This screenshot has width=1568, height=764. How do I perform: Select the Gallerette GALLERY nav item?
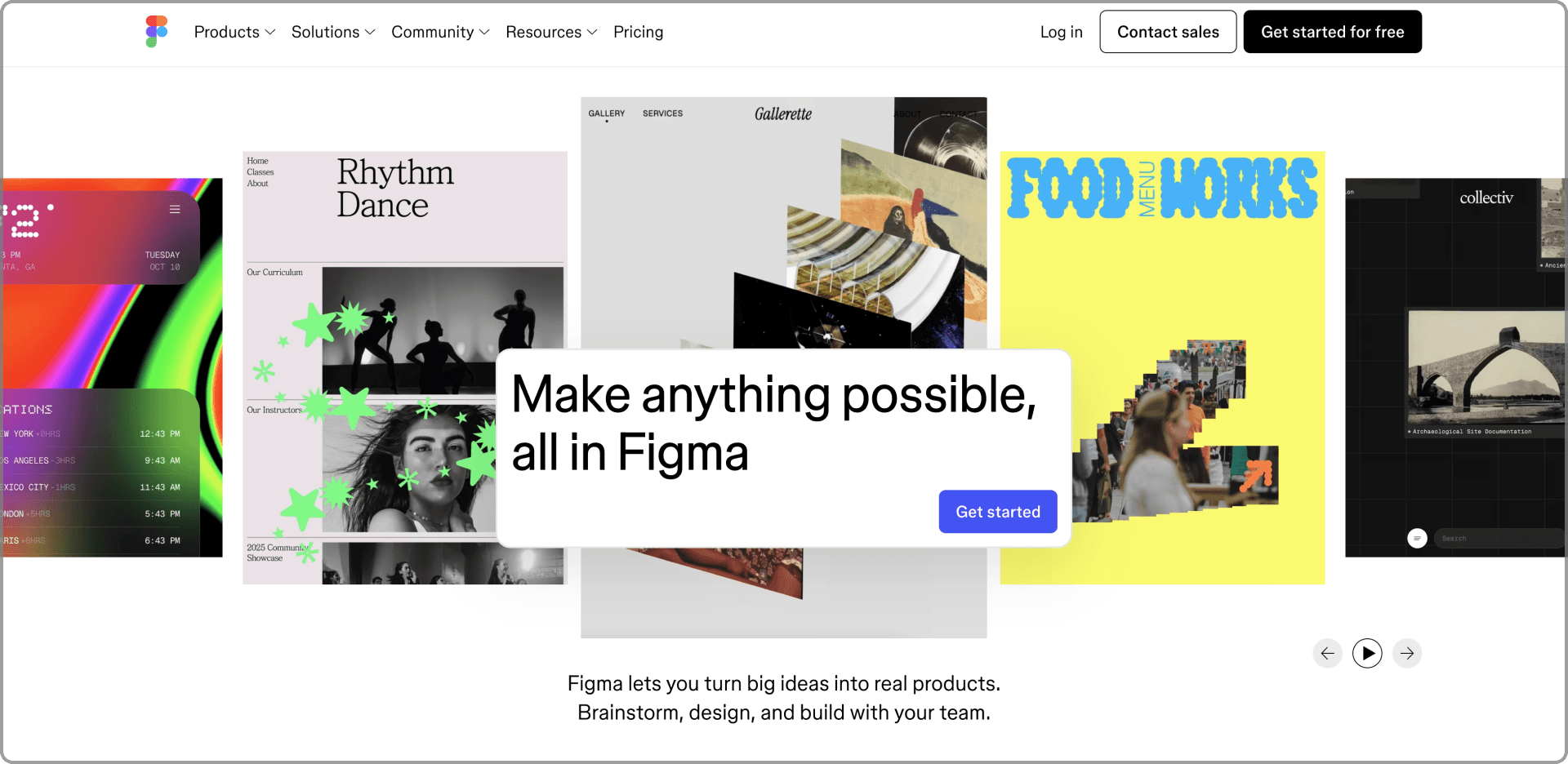606,113
